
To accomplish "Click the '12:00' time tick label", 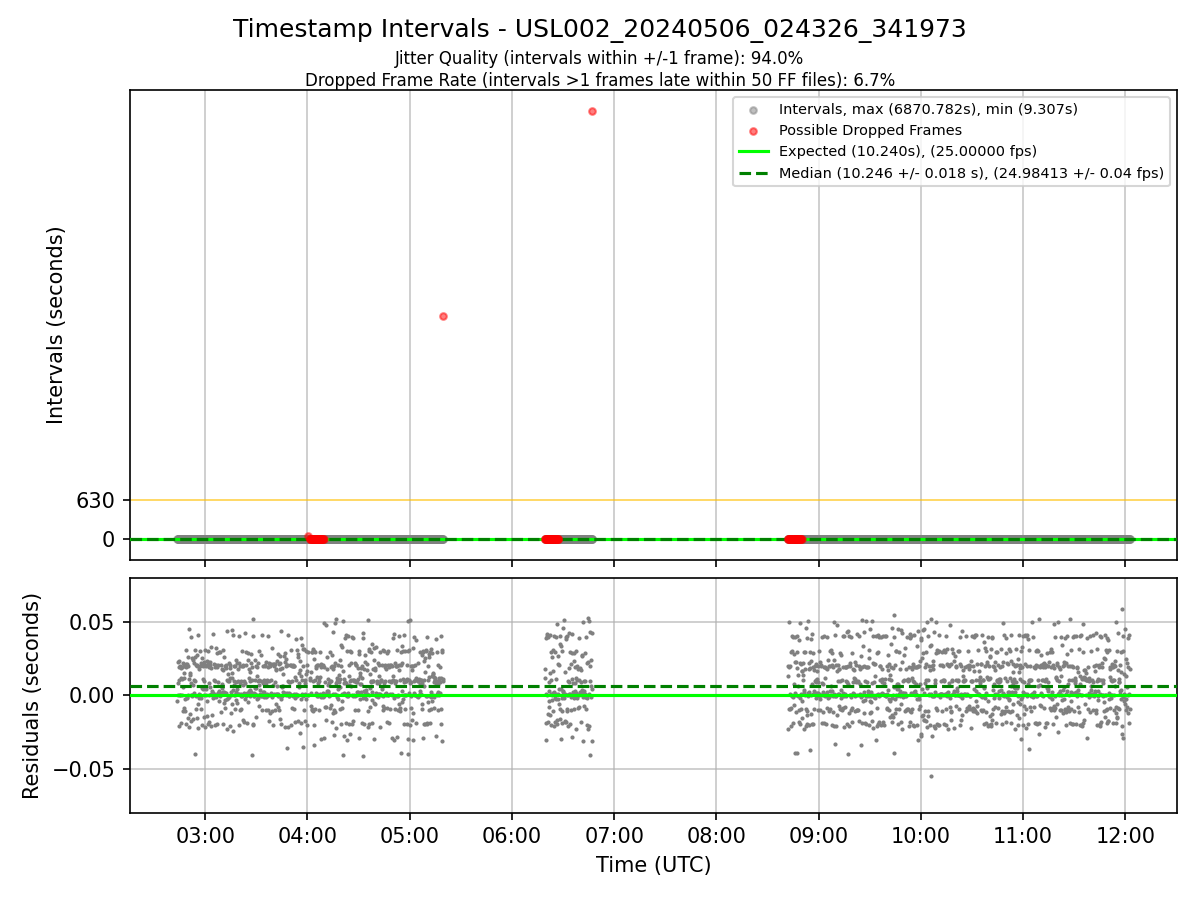I will [x=1124, y=835].
